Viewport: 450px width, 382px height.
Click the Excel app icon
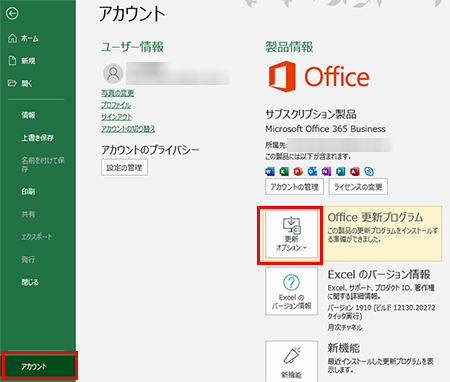[x=284, y=171]
